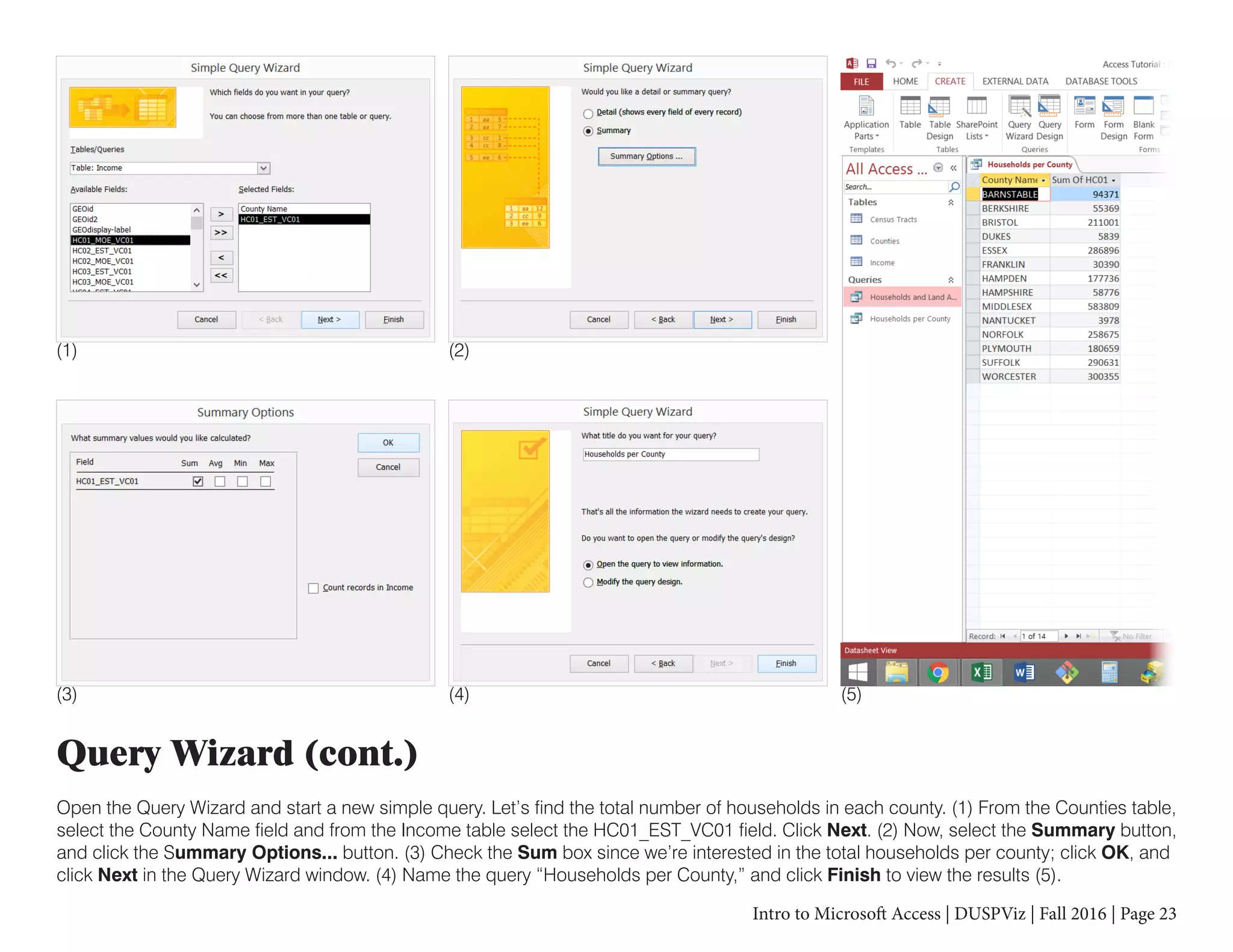Click the Access app logo icon
This screenshot has height=952, width=1233.
coord(852,63)
